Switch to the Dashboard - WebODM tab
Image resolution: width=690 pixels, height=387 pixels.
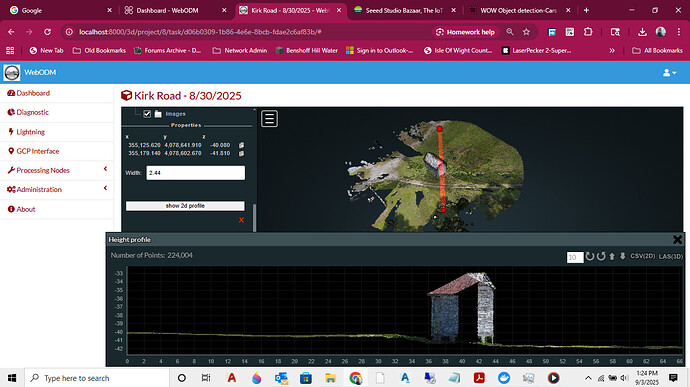pos(175,10)
